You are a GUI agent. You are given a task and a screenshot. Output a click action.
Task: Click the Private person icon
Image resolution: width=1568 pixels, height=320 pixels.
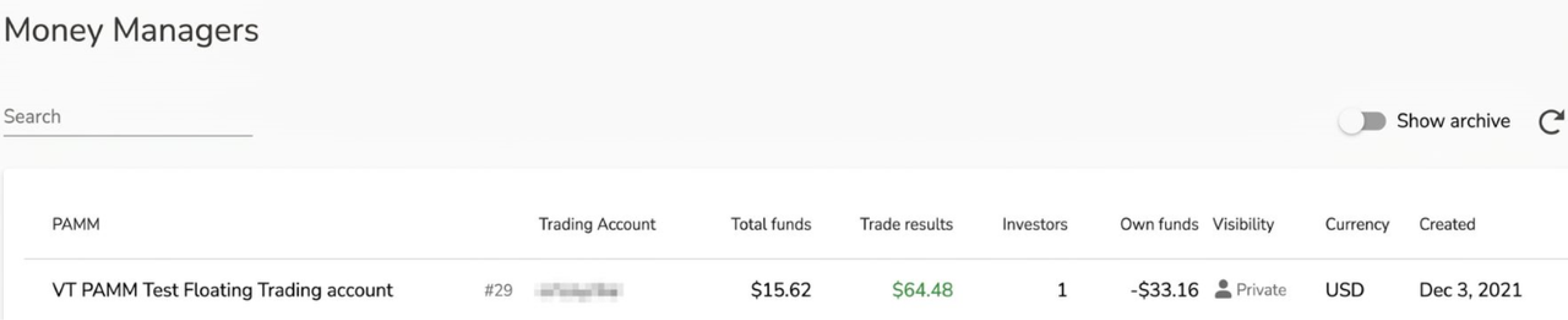tap(1222, 290)
